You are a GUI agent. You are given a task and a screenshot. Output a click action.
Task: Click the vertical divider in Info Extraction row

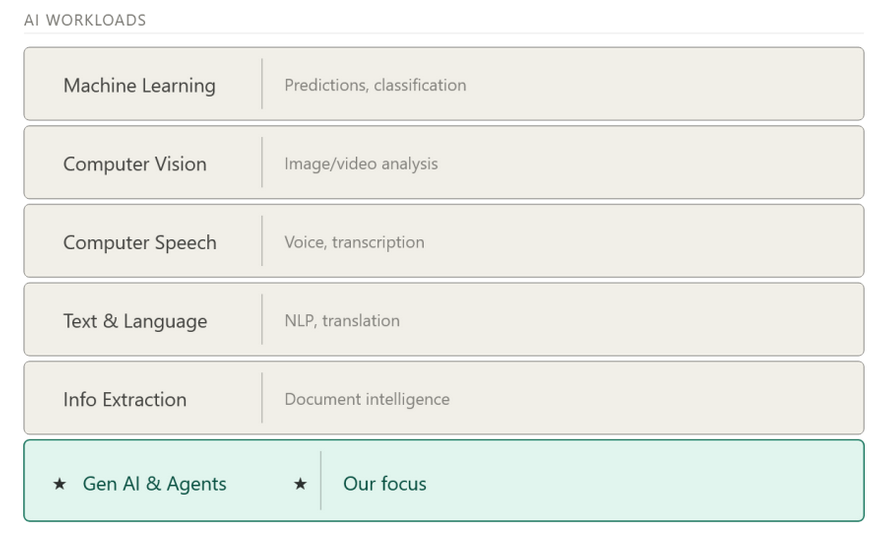point(262,398)
